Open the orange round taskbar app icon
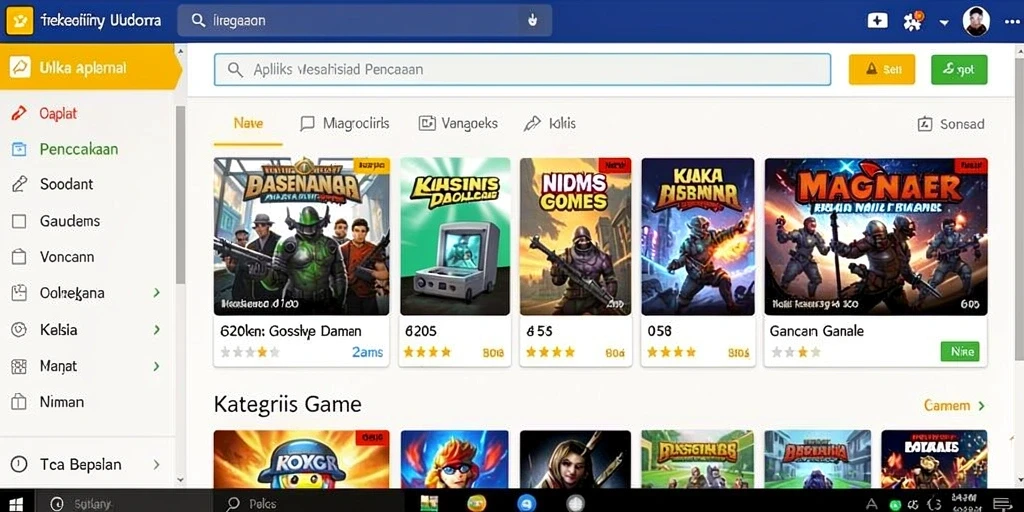The height and width of the screenshot is (512, 1024). coord(477,504)
